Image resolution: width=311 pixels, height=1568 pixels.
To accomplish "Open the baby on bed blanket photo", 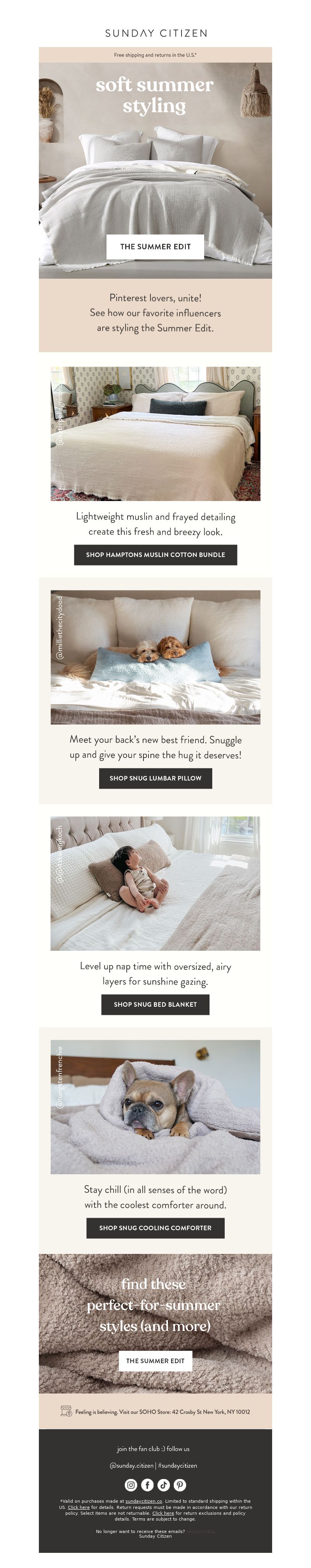I will [x=155, y=883].
